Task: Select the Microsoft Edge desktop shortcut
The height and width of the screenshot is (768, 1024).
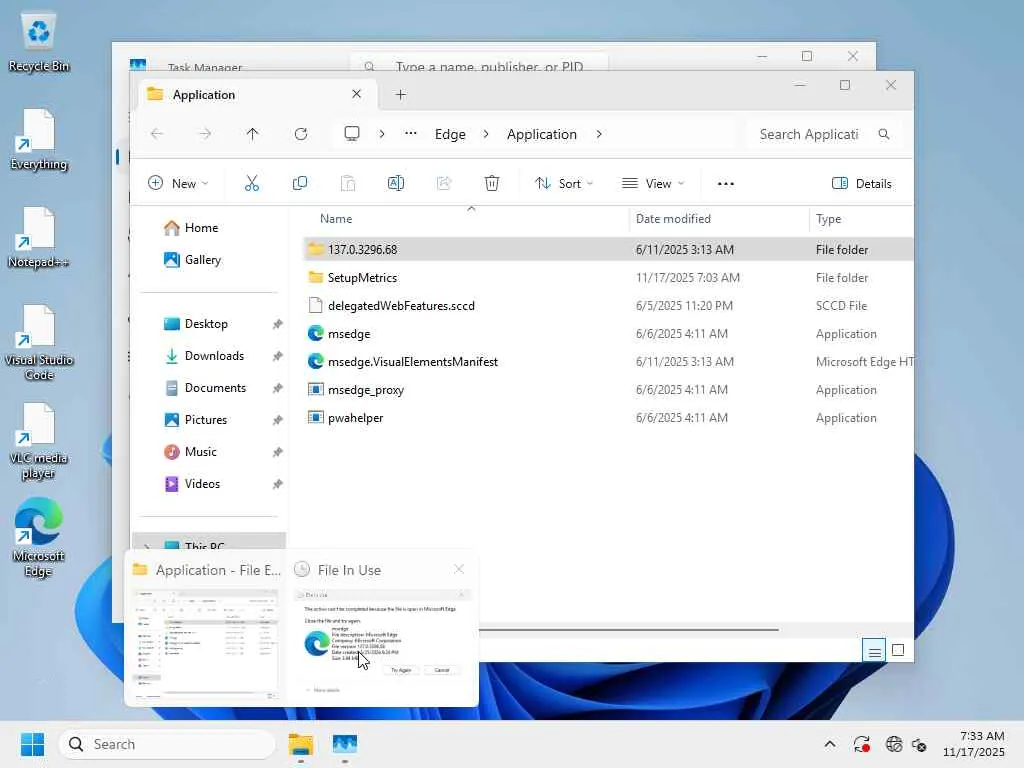Action: tap(39, 537)
